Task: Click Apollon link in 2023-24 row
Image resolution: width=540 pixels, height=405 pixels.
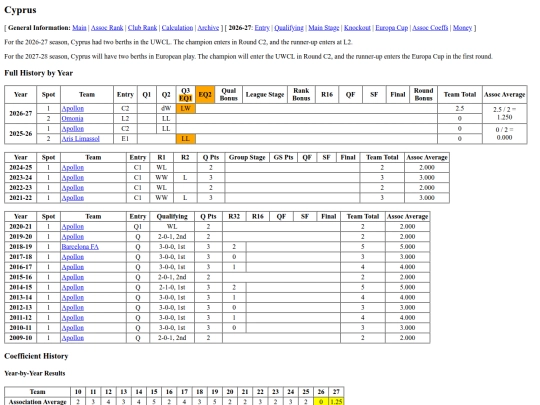Action: [x=73, y=178]
